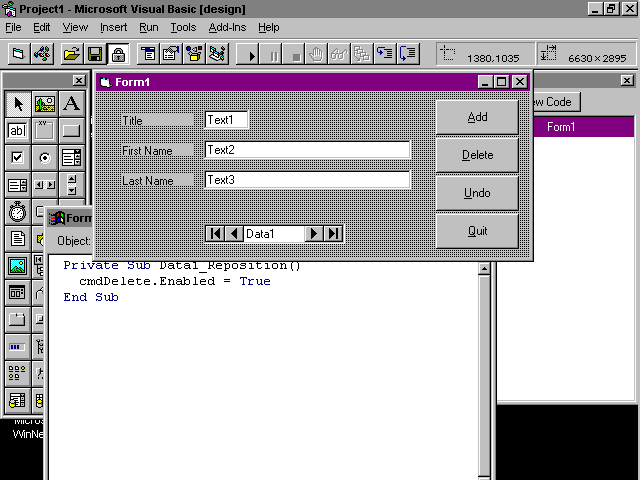
Task: Choose the TextBox tool in the toolbox
Action: click(x=17, y=131)
